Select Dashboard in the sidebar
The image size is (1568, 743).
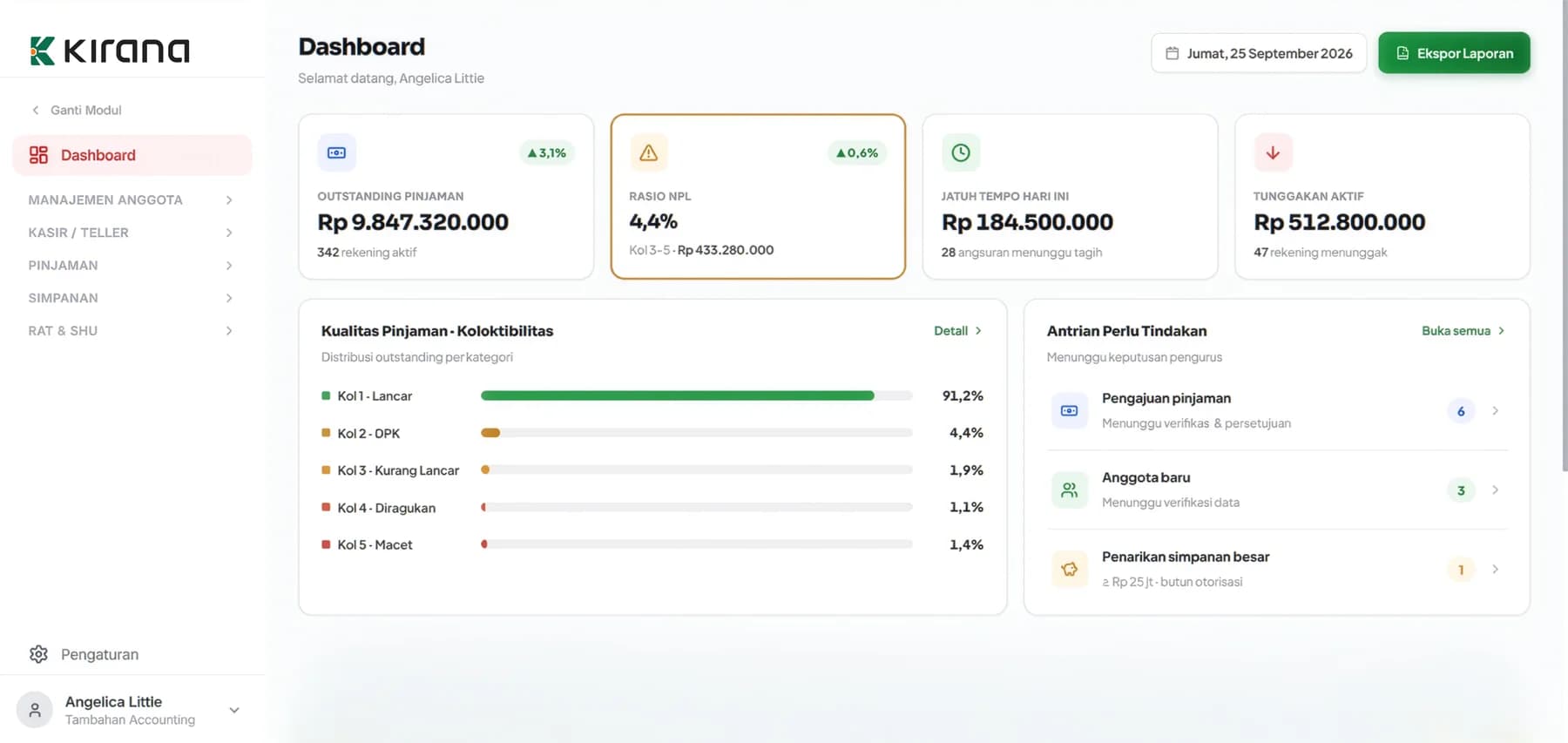coord(132,155)
